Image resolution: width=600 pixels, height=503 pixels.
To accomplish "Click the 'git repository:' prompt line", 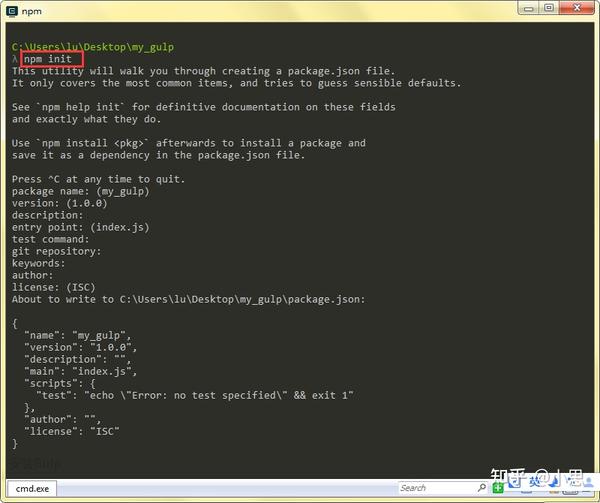I will point(56,251).
